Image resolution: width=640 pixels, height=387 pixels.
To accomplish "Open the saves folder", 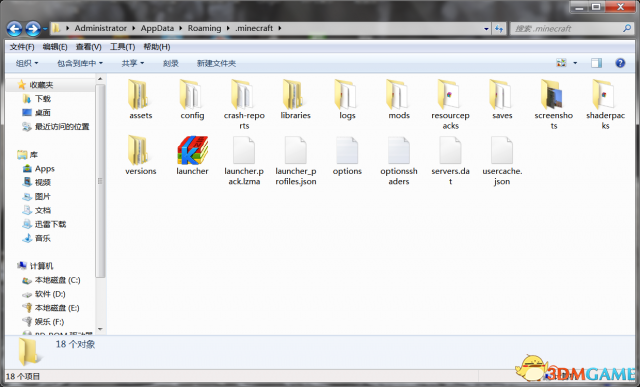I will [x=502, y=99].
